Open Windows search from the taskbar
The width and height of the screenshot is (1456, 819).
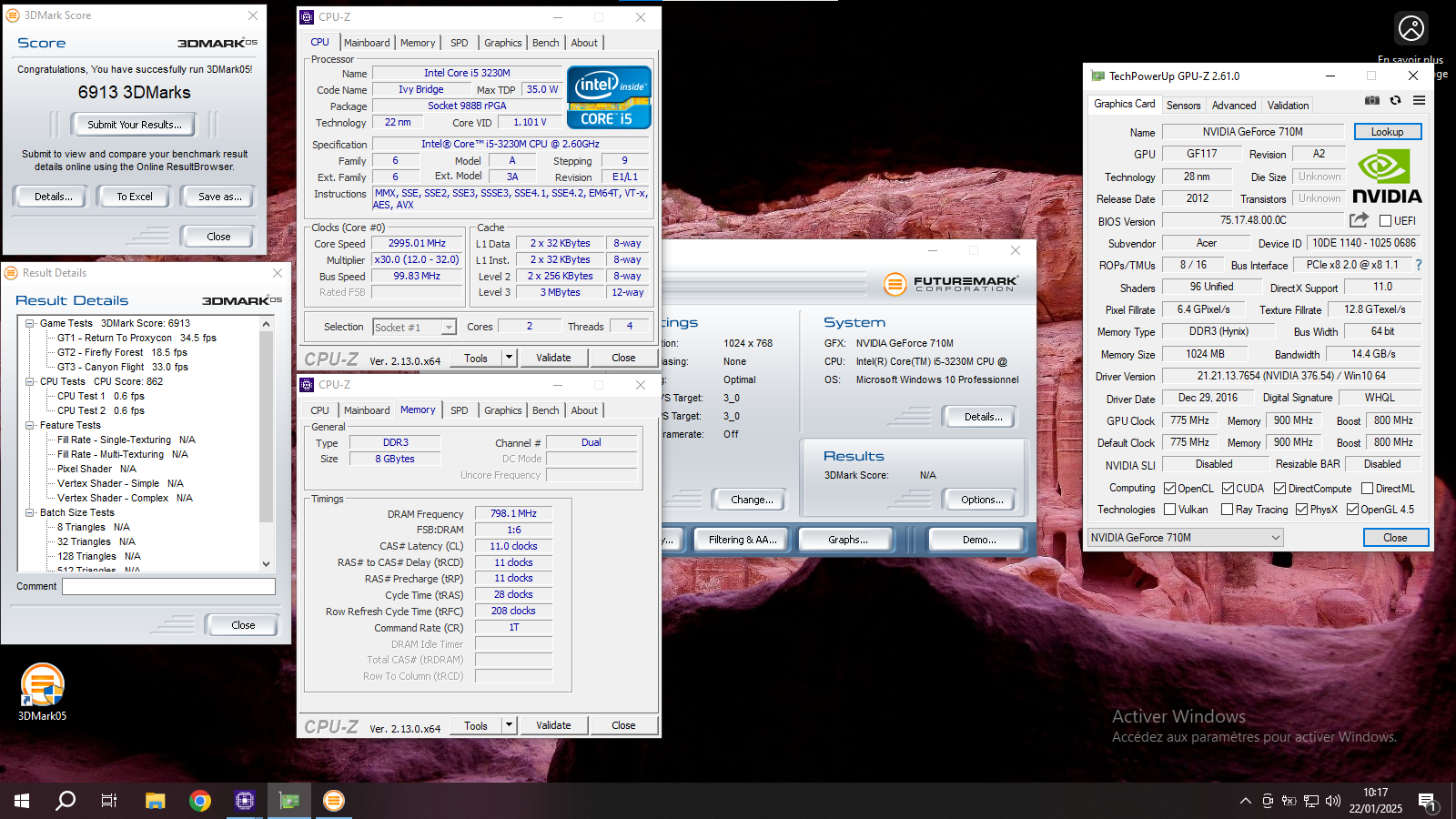coord(66,801)
